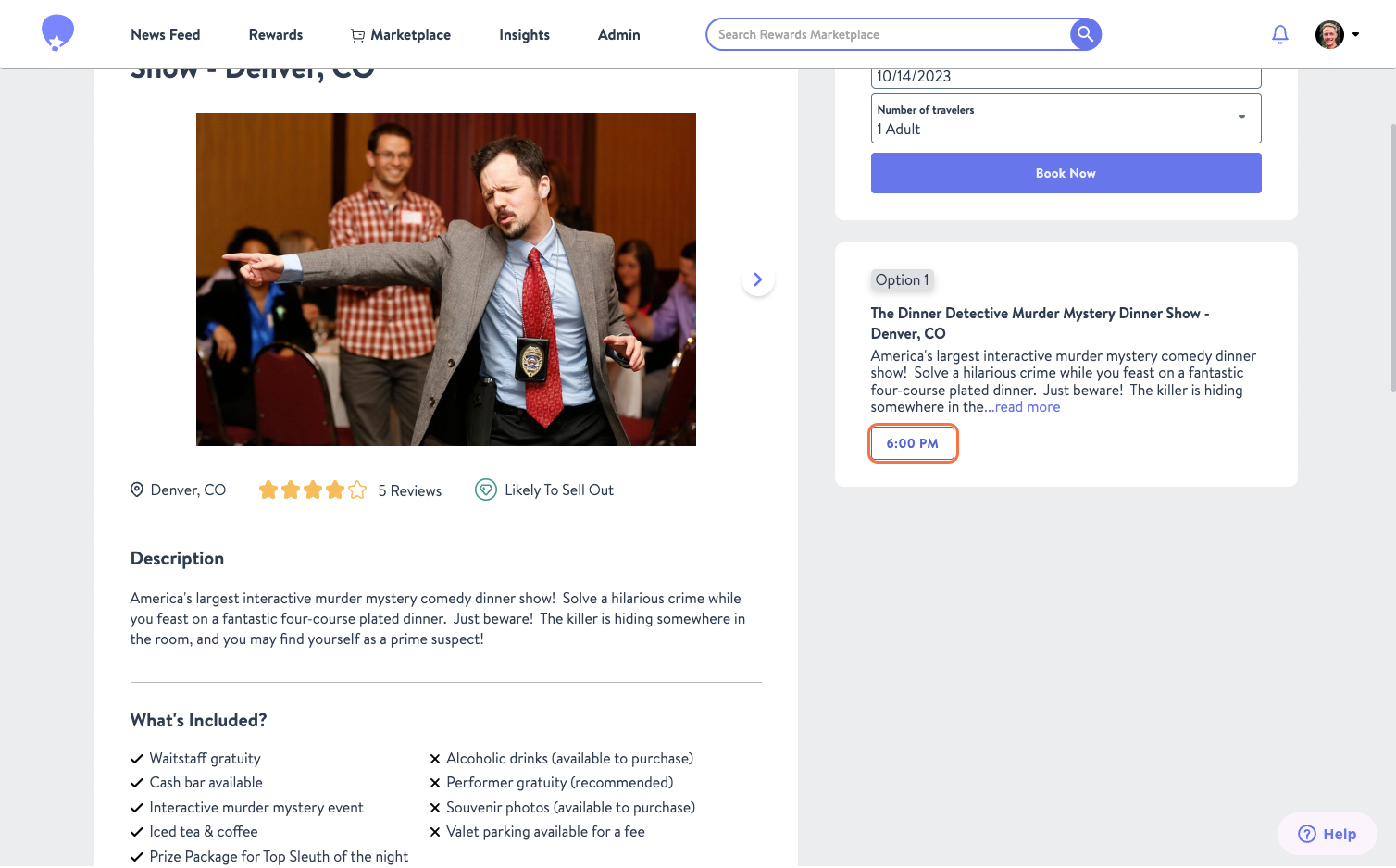Click the read more link
The width and height of the screenshot is (1396, 868).
[1028, 407]
